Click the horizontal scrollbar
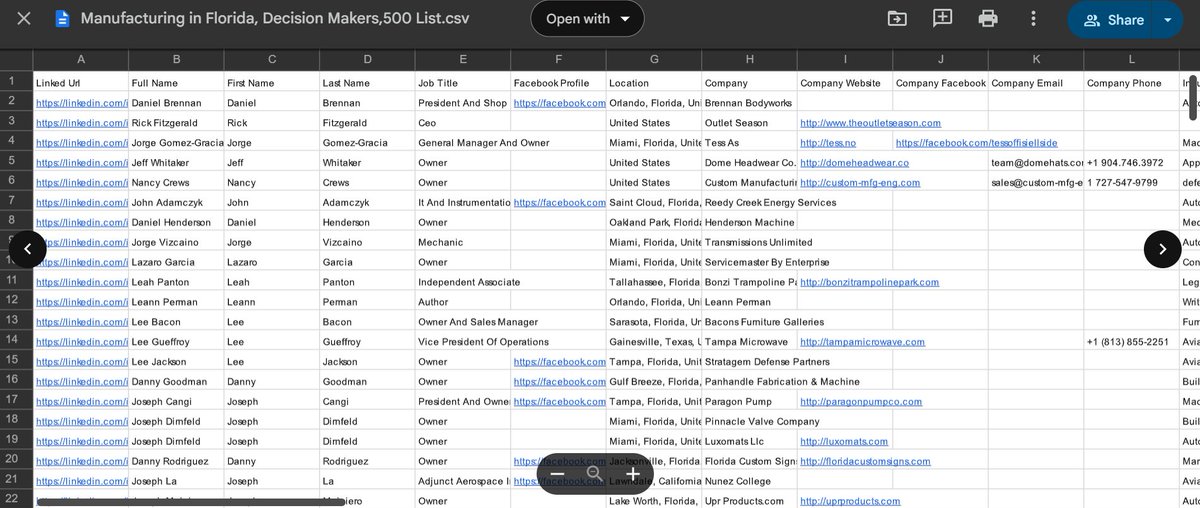Screen dimensions: 1200x508 [192, 501]
